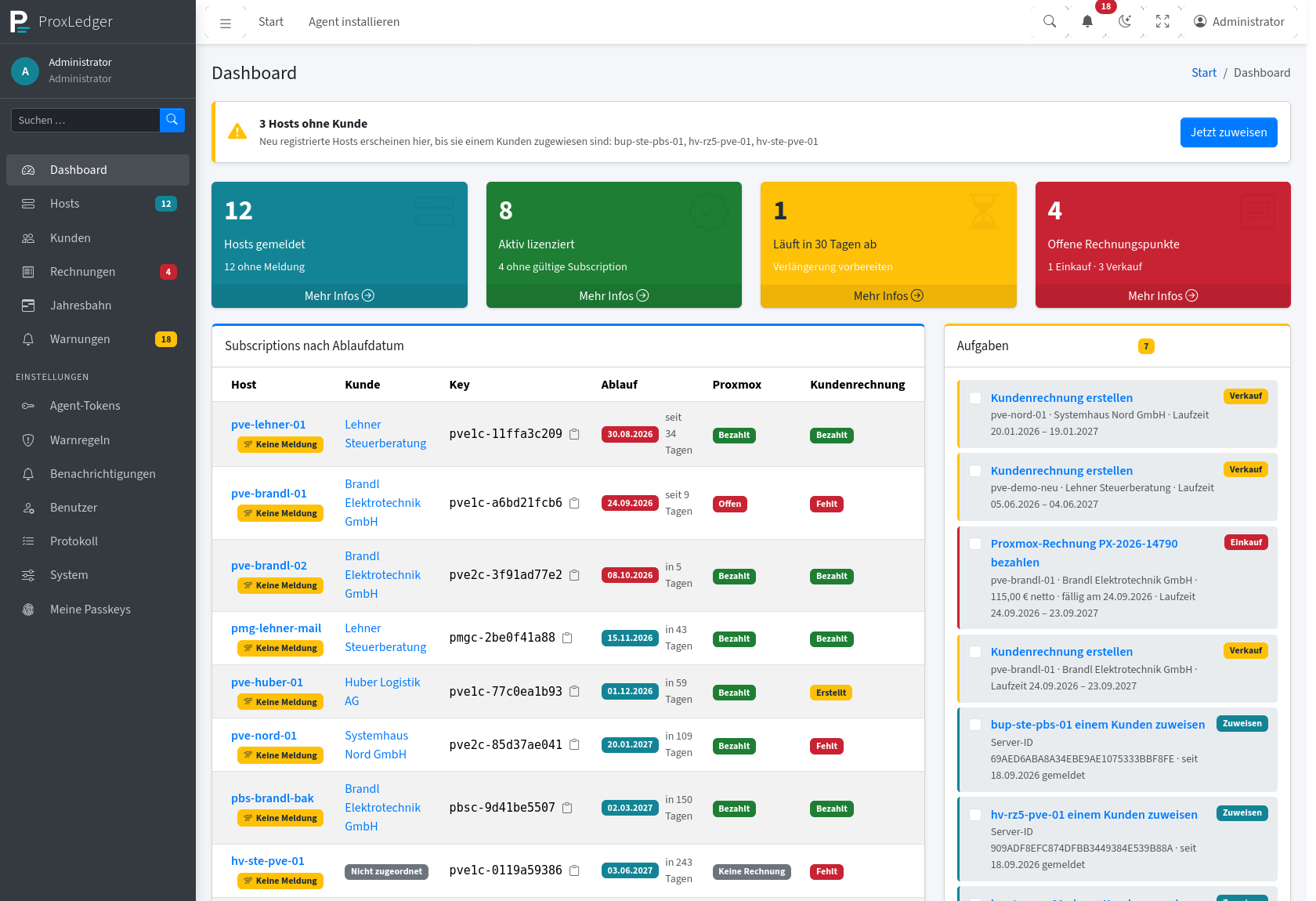Click the Einkauf badge on Proxmox-Rechnung task
The image size is (1316, 901).
click(1245, 542)
